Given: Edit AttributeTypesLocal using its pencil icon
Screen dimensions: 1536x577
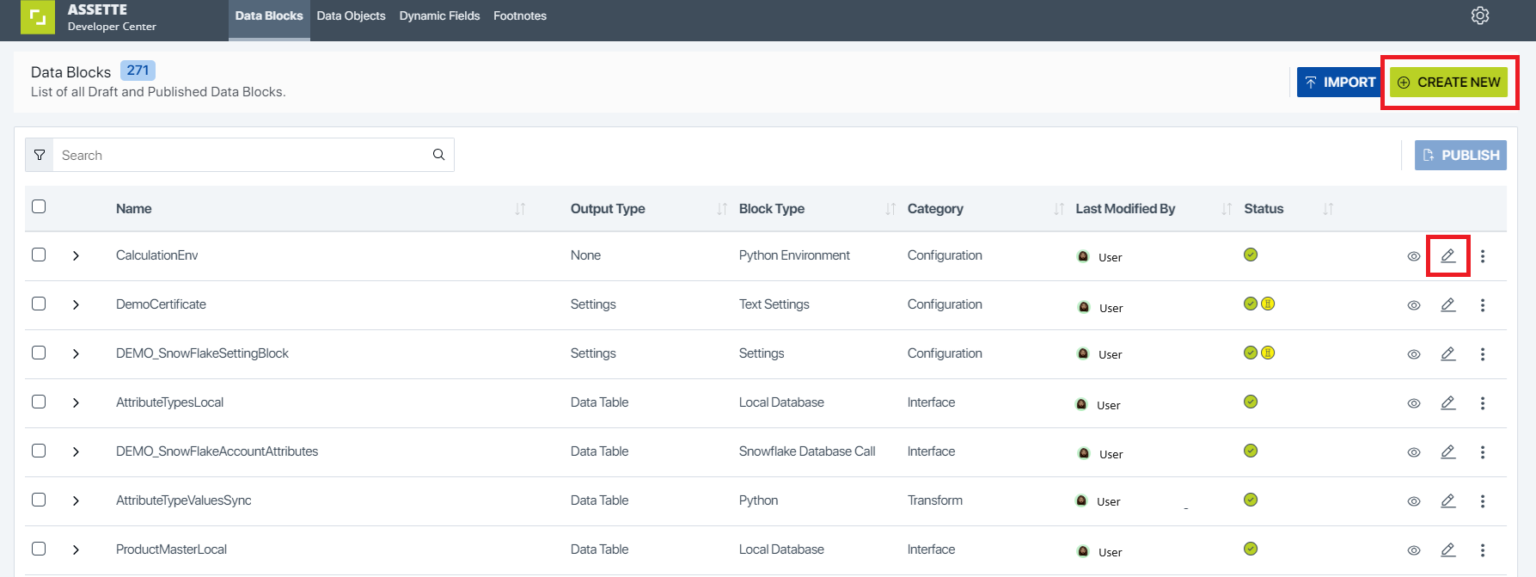Looking at the screenshot, I should pos(1448,402).
